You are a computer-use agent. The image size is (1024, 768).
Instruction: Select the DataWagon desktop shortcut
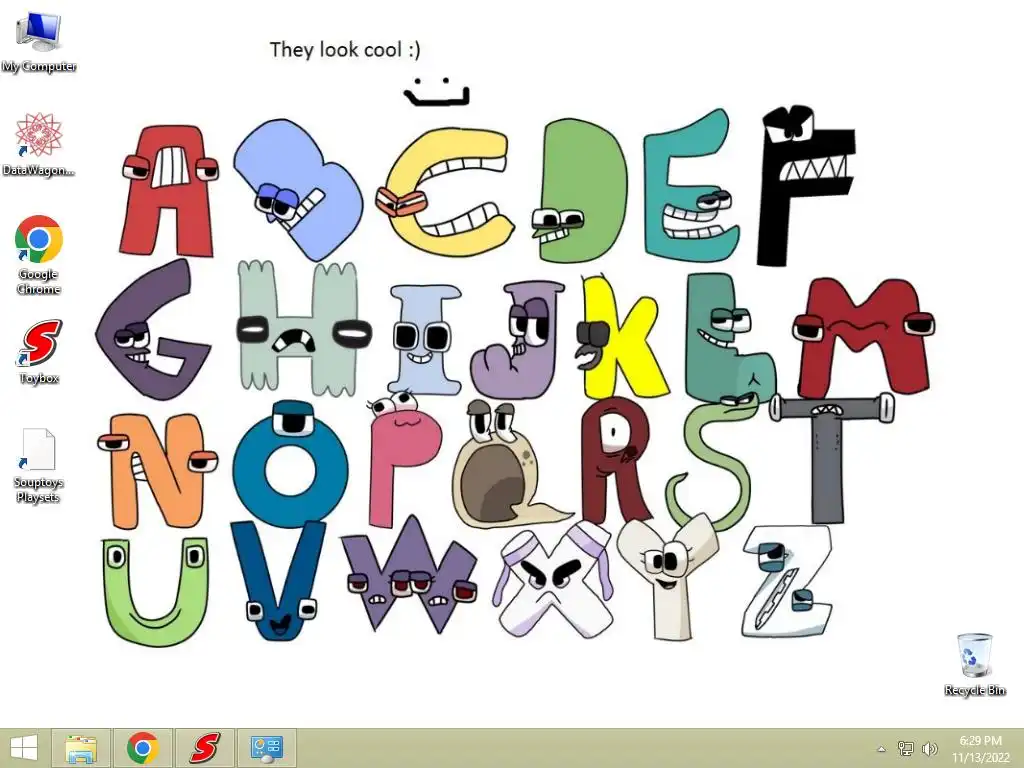(39, 144)
